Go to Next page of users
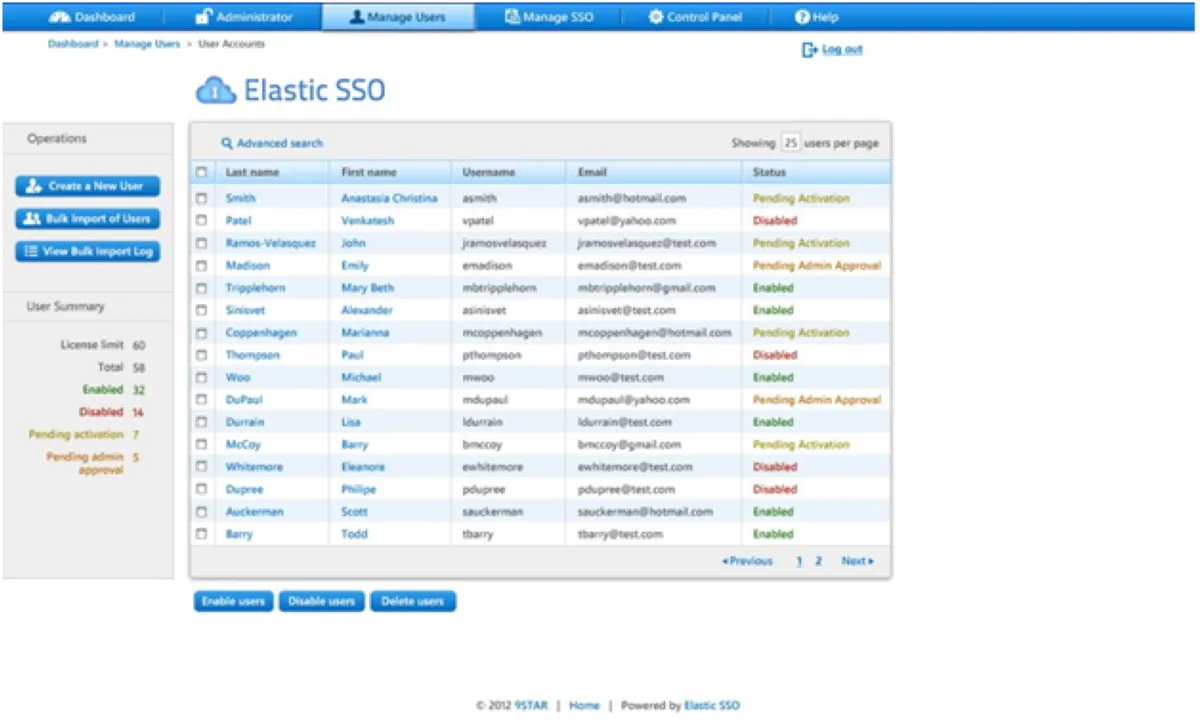The width and height of the screenshot is (1200, 724). point(857,561)
